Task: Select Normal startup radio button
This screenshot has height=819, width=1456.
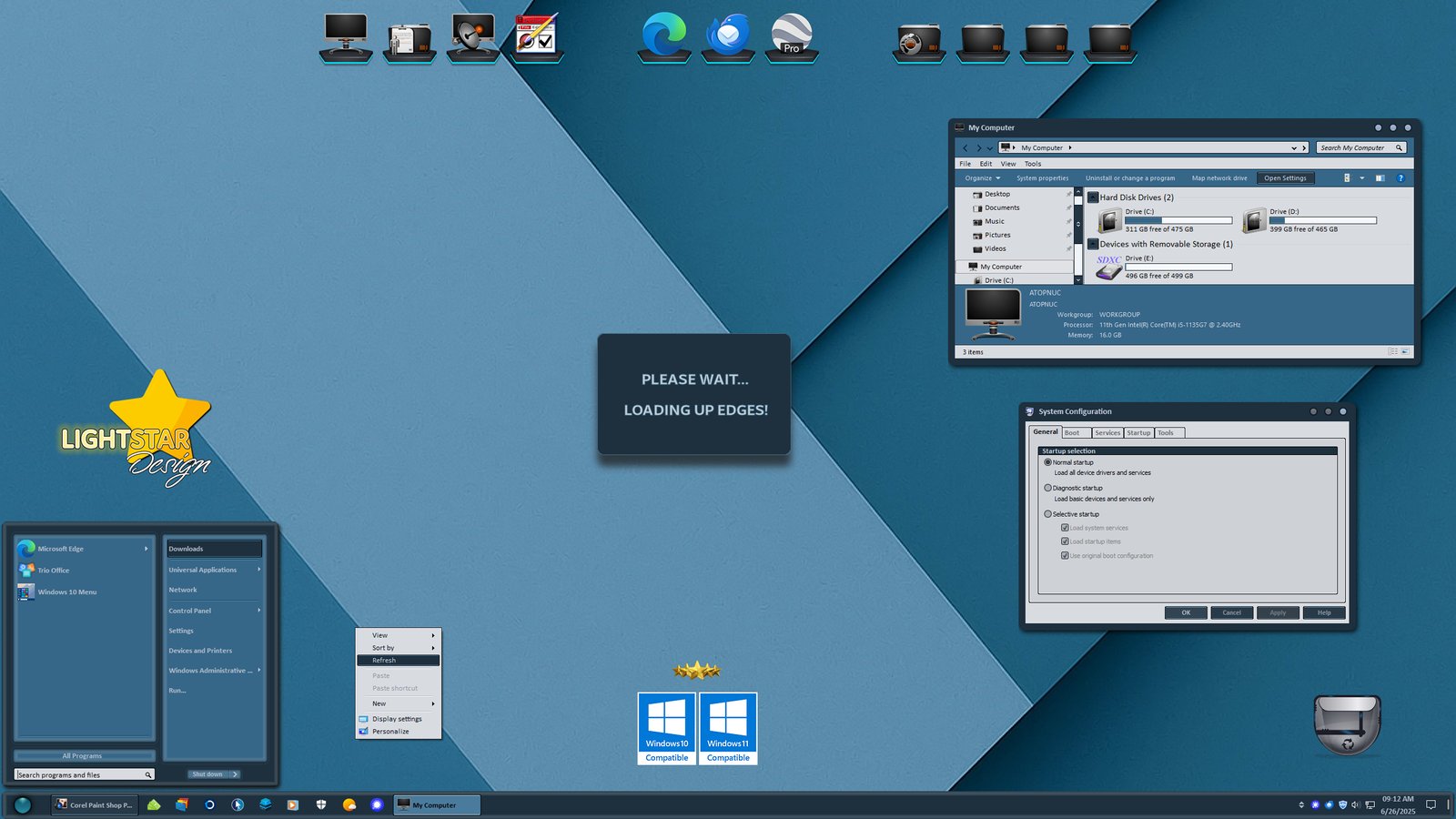Action: (1047, 462)
